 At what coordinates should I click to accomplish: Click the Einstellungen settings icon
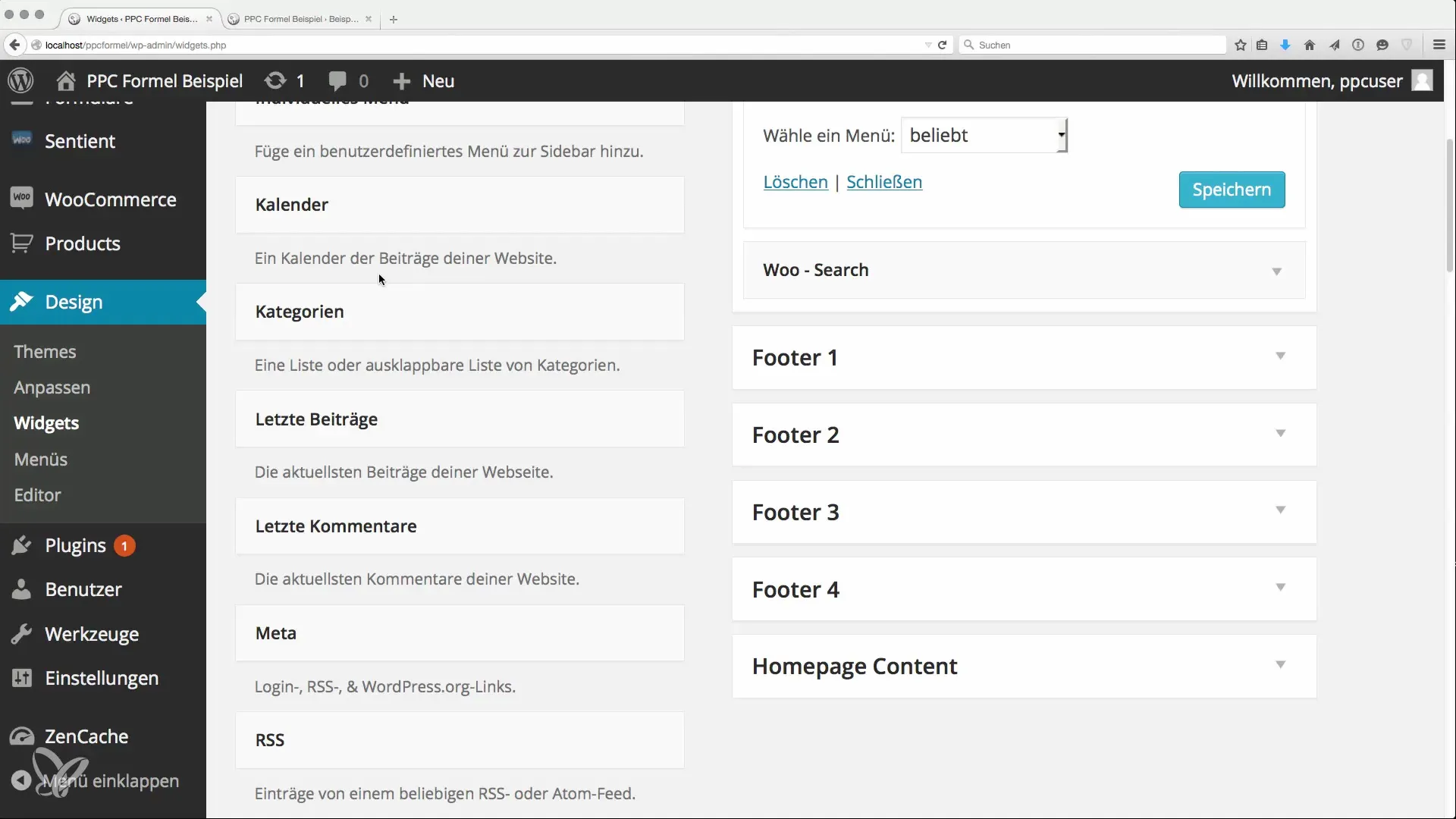(x=22, y=677)
